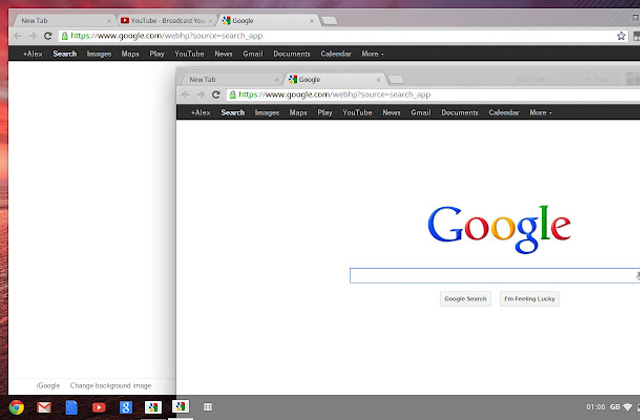Bookmark page with the star icon
640x420 pixels.
(621, 36)
